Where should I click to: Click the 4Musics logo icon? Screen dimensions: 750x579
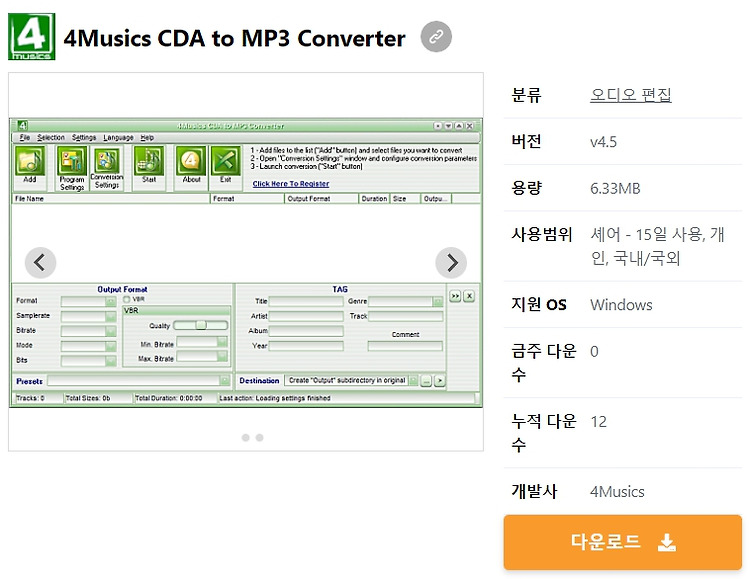32,37
